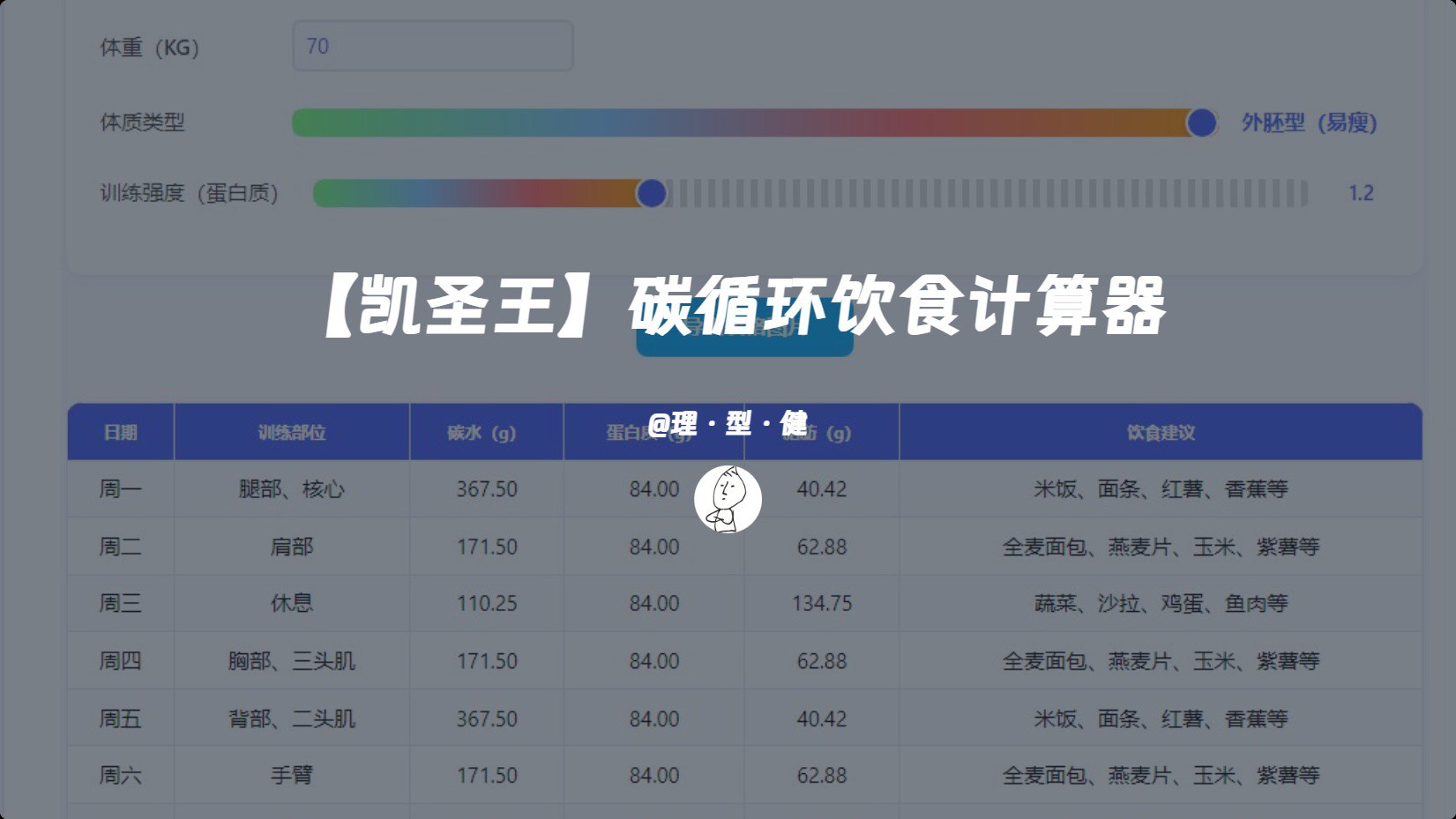Click 84.00 in the 周四 row
The height and width of the screenshot is (819, 1456).
[654, 660]
